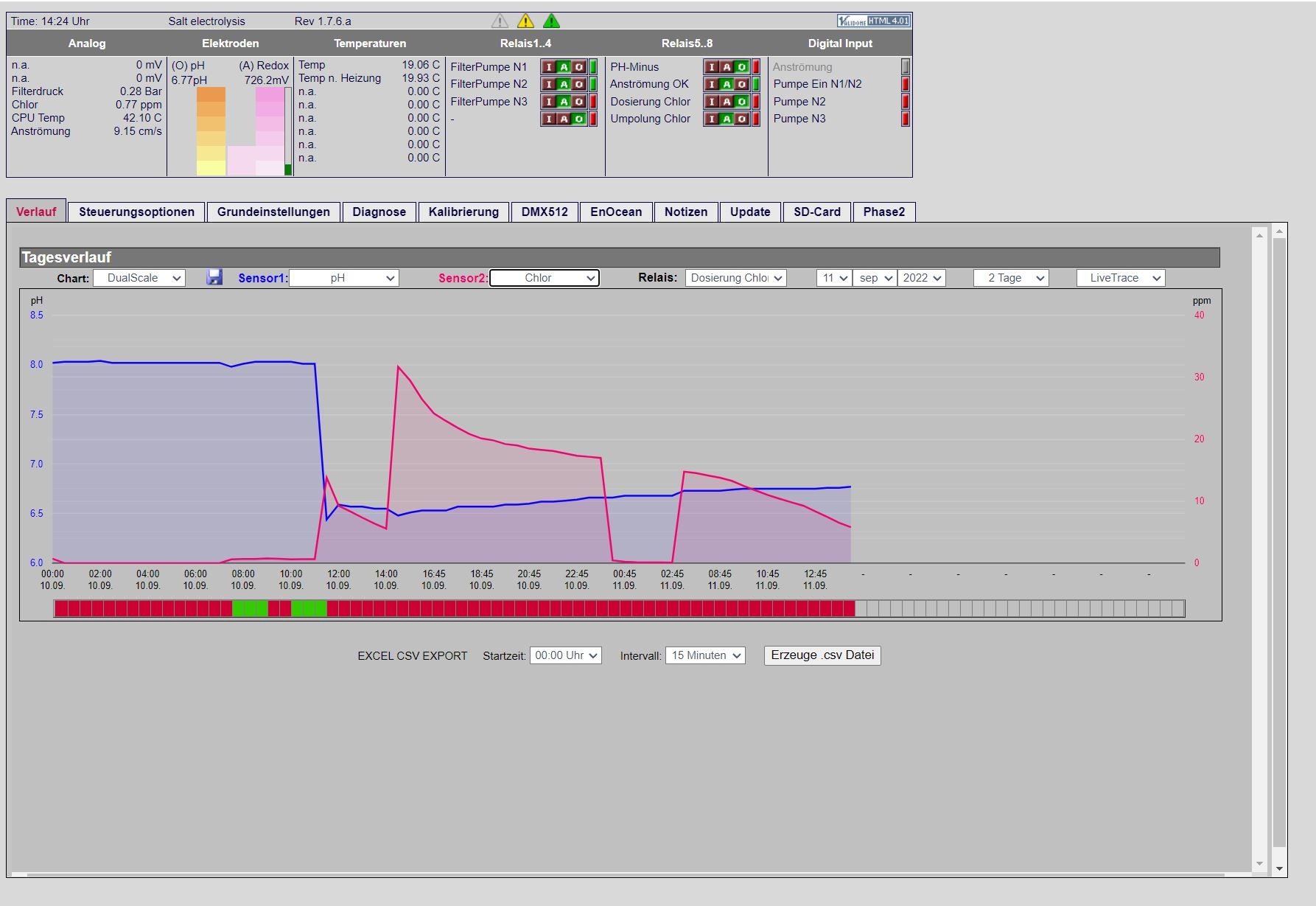Image resolution: width=1316 pixels, height=906 pixels.
Task: Set Dosierung Chlor relay to A
Action: pos(727,102)
